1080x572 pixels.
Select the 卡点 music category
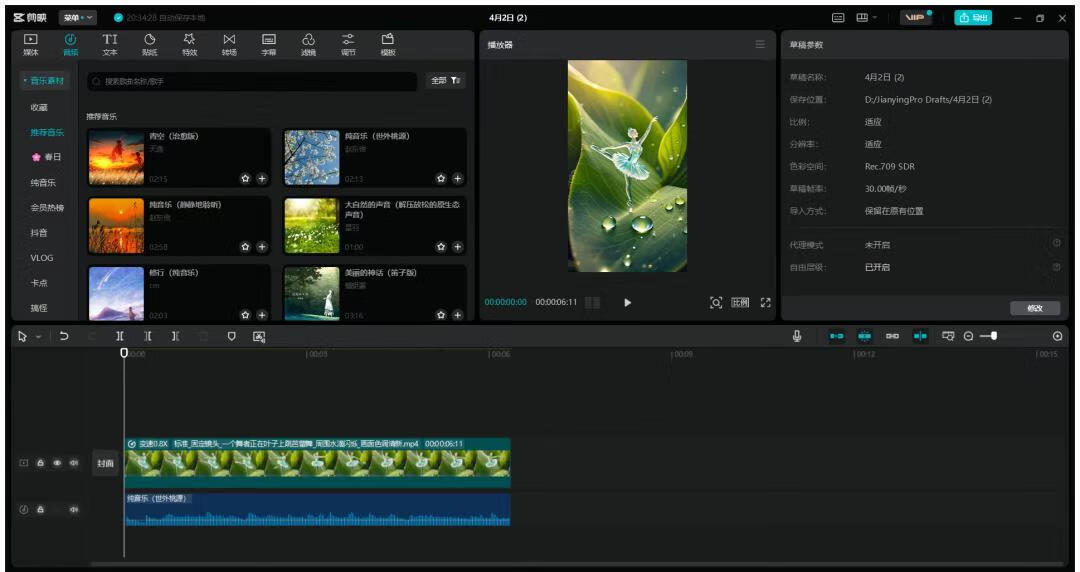tap(39, 283)
